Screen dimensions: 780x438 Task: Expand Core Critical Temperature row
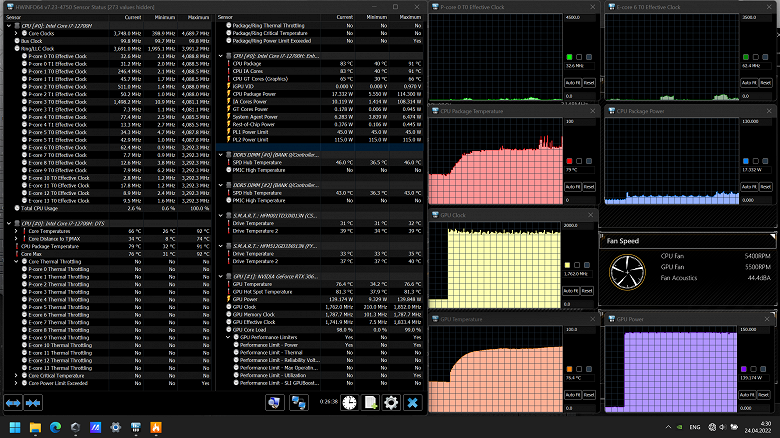16,376
